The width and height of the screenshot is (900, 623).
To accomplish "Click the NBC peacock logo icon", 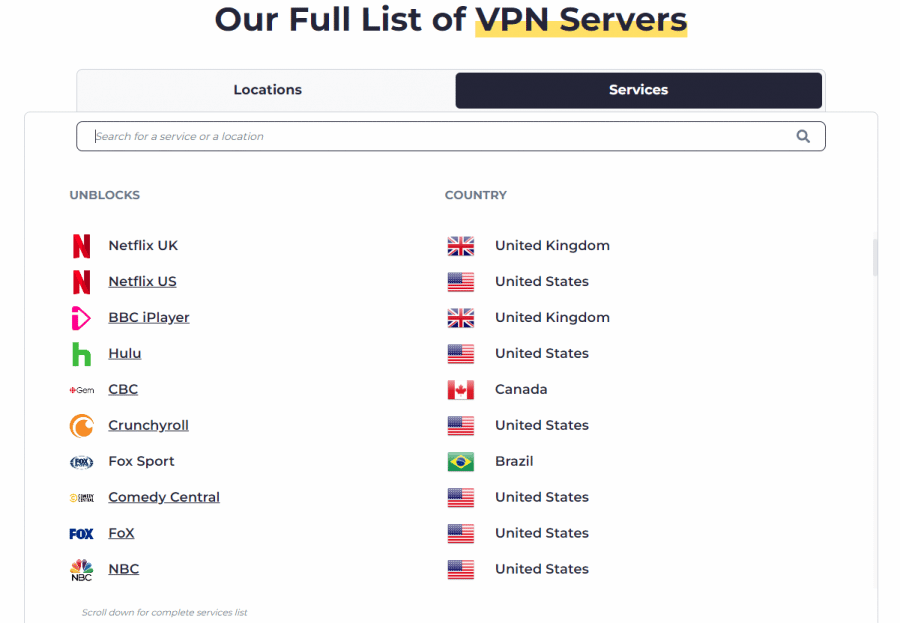I will click(82, 570).
